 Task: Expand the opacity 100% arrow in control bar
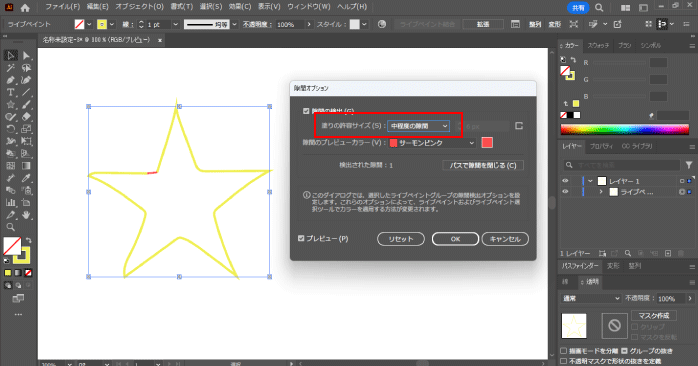pyautogui.click(x=308, y=24)
